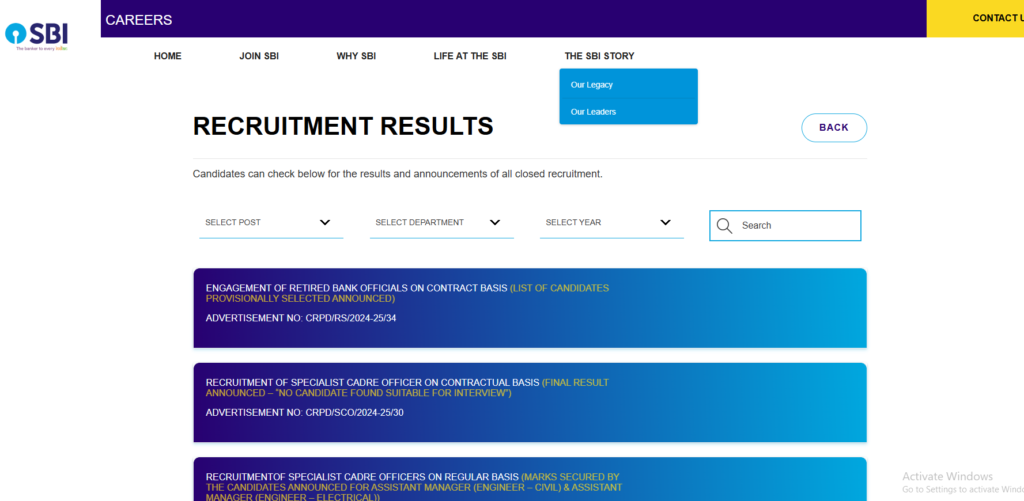Click the Select Year chevron arrow
This screenshot has height=501, width=1024.
point(665,223)
